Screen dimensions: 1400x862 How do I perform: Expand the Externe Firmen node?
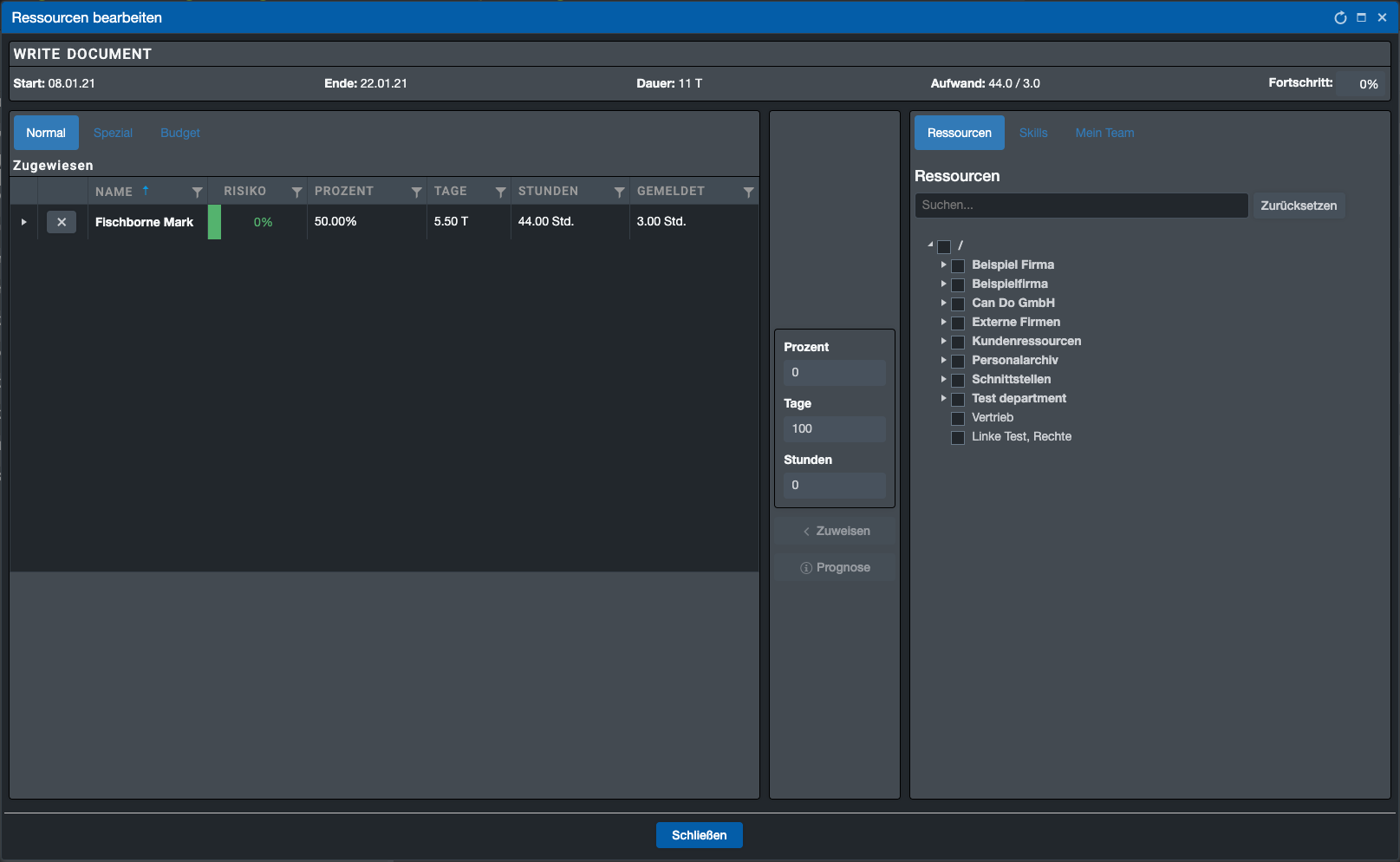[944, 322]
